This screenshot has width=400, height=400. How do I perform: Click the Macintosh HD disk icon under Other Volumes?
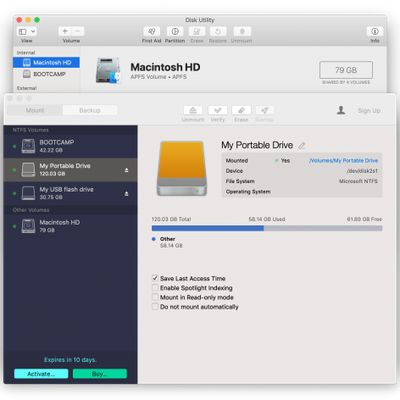click(28, 226)
